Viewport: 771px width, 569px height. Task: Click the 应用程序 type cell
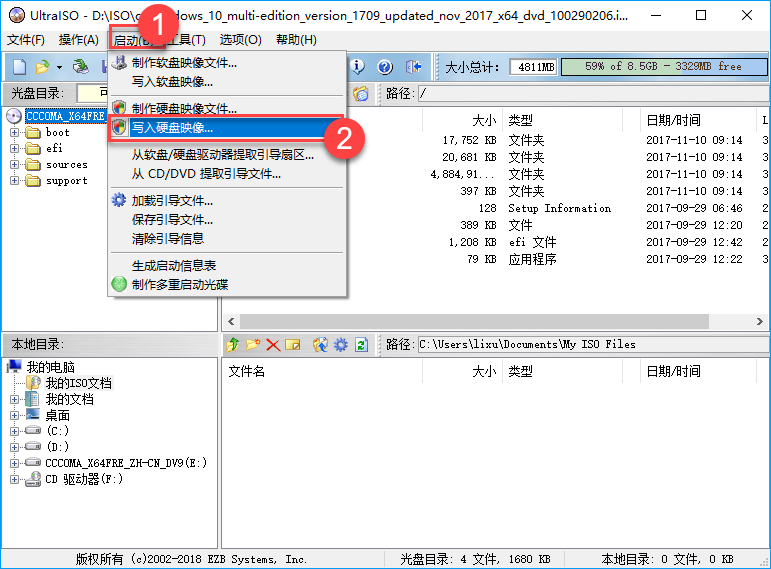(532, 259)
